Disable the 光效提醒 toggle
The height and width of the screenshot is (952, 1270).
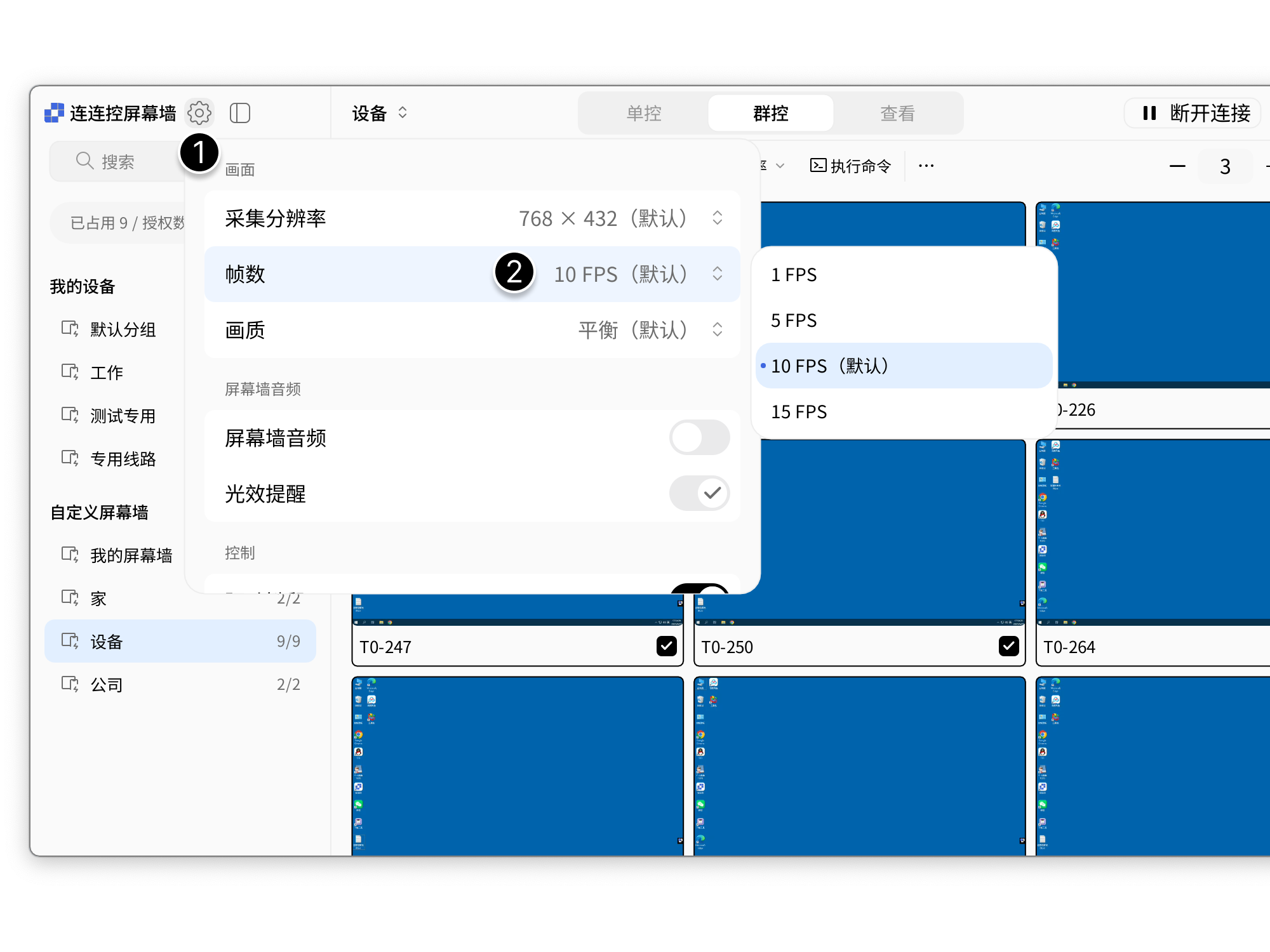(x=699, y=493)
